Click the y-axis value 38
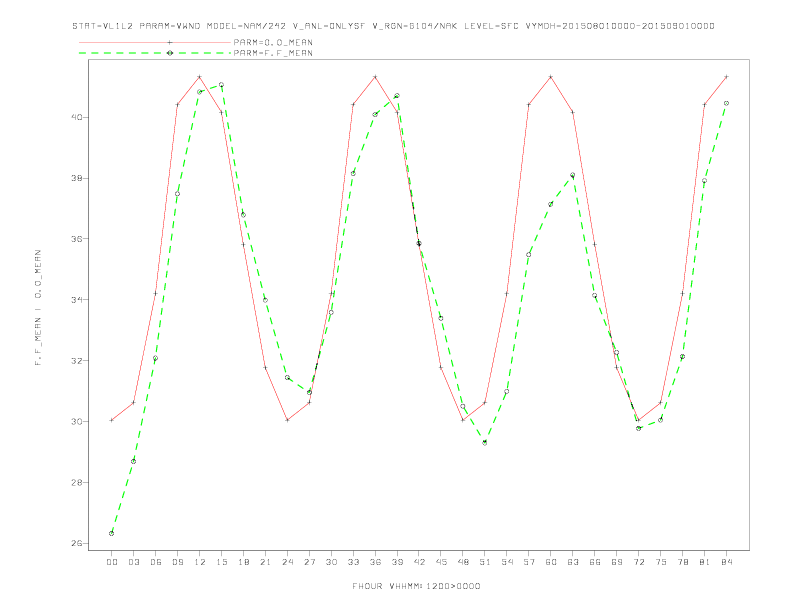This screenshot has width=792, height=612. [x=75, y=178]
